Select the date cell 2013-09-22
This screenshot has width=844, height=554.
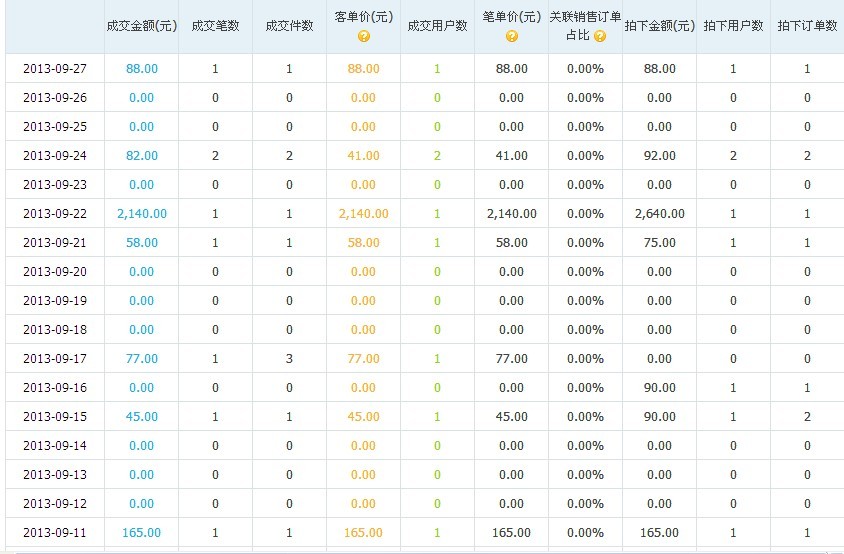click(55, 214)
